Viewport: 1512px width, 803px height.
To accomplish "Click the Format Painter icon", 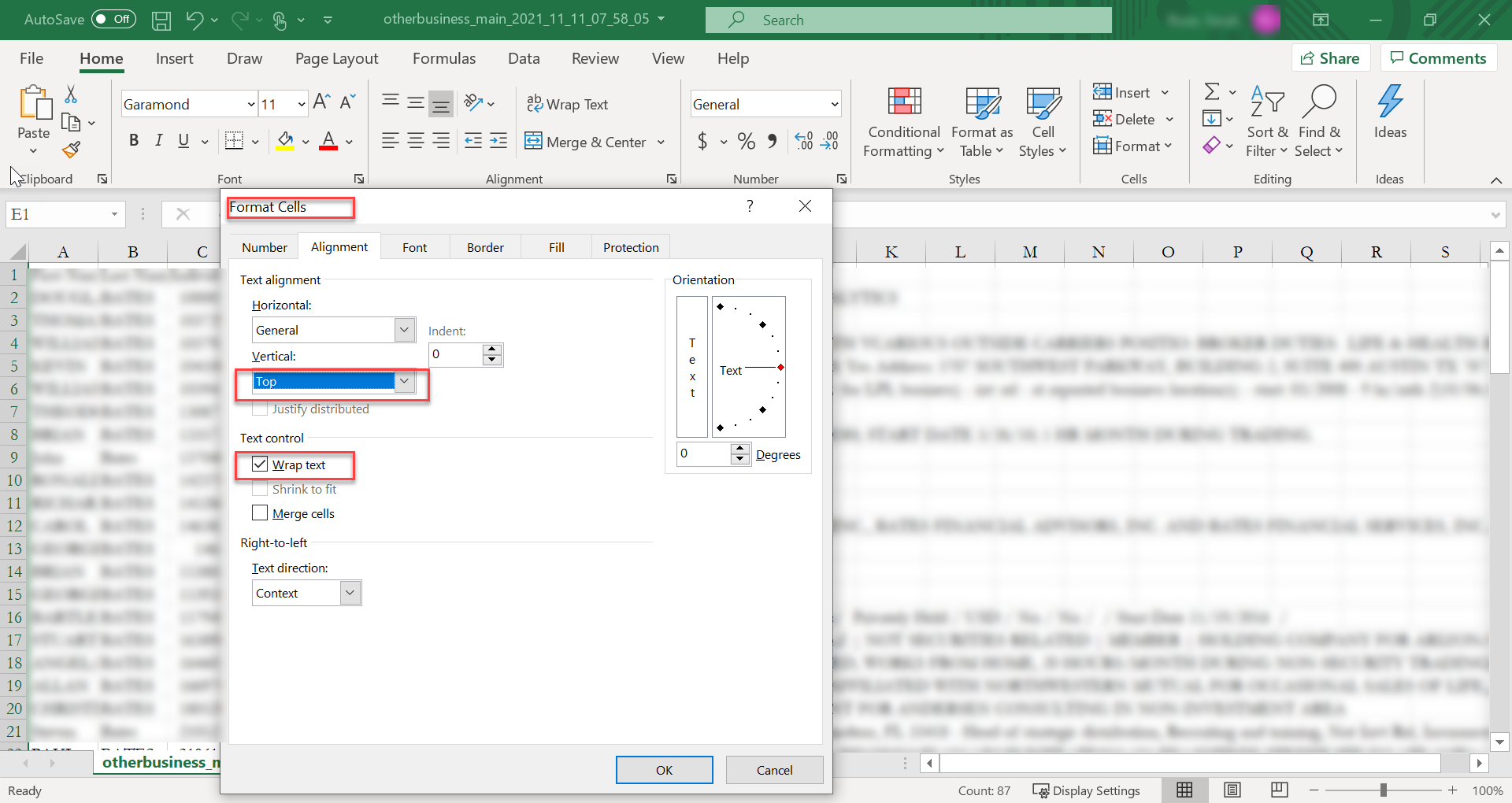I will point(72,149).
